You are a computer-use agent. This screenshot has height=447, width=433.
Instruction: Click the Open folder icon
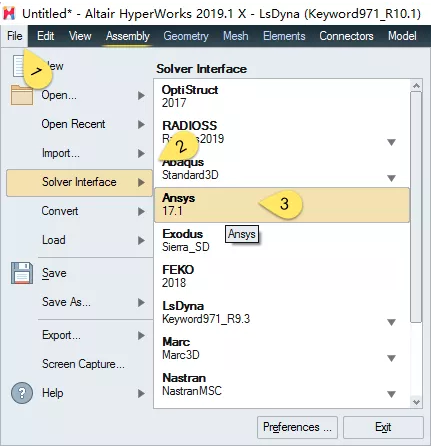(22, 95)
